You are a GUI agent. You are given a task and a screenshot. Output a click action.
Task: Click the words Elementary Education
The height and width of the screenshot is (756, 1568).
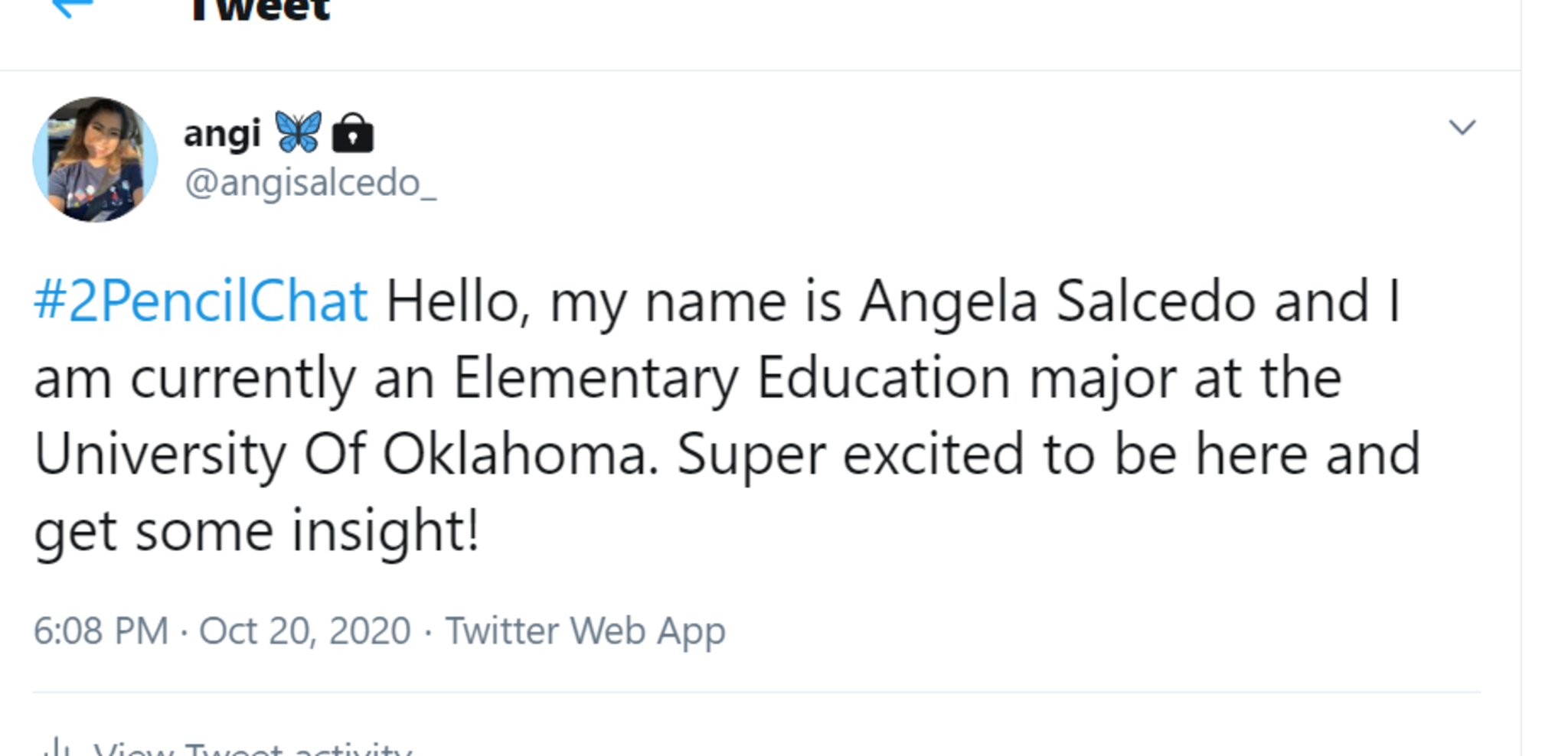(730, 378)
